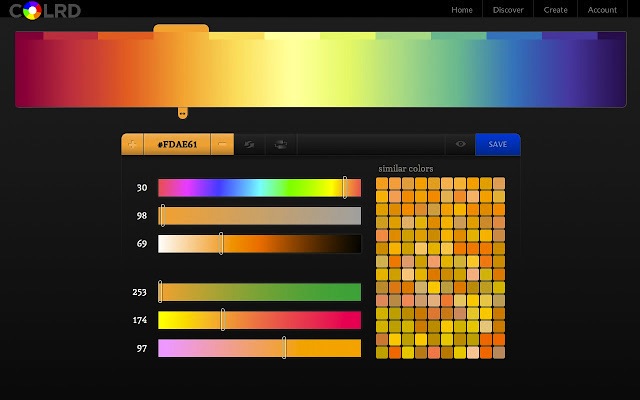Go to the Create page
This screenshot has height=400, width=640.
pos(555,10)
